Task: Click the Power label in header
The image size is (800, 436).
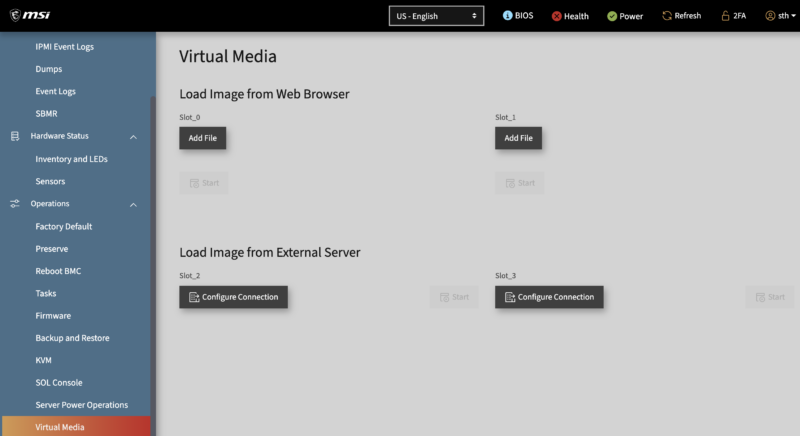Action: coord(631,16)
